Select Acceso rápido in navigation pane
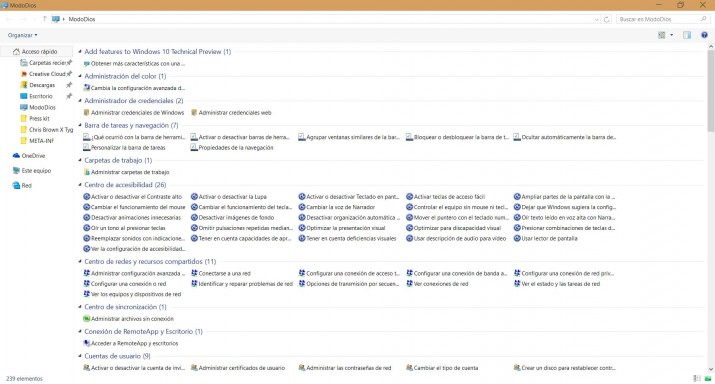Screen dimensions: 715x384 click(36, 52)
